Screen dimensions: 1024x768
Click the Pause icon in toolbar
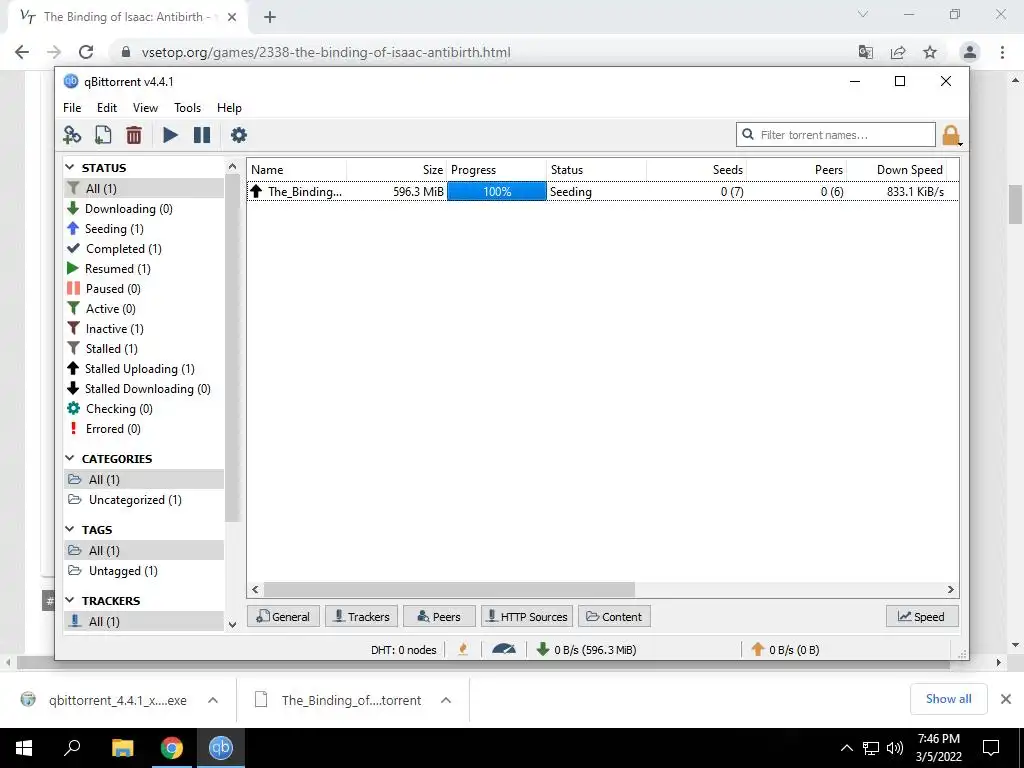(202, 135)
